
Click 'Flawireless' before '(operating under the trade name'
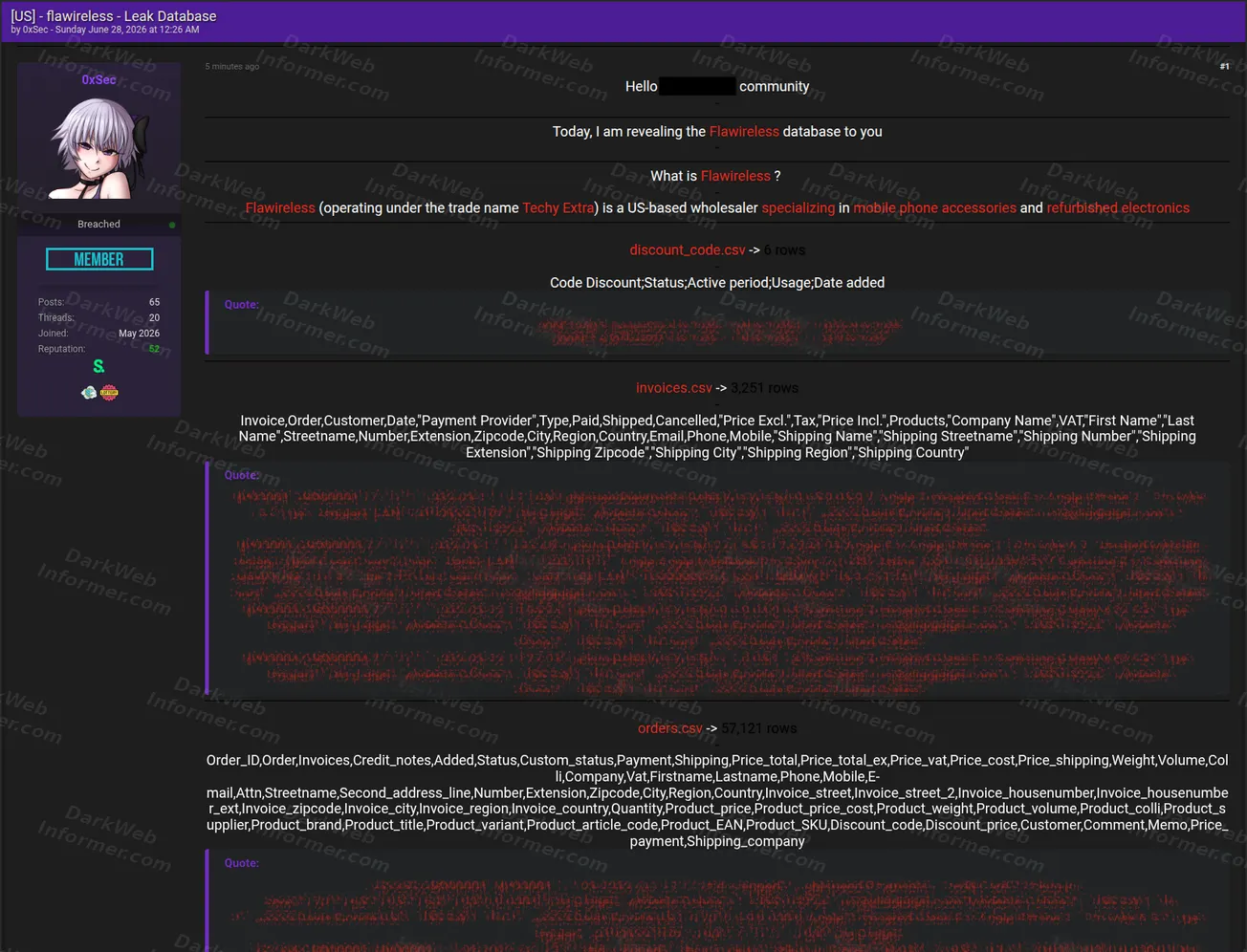[x=280, y=207]
